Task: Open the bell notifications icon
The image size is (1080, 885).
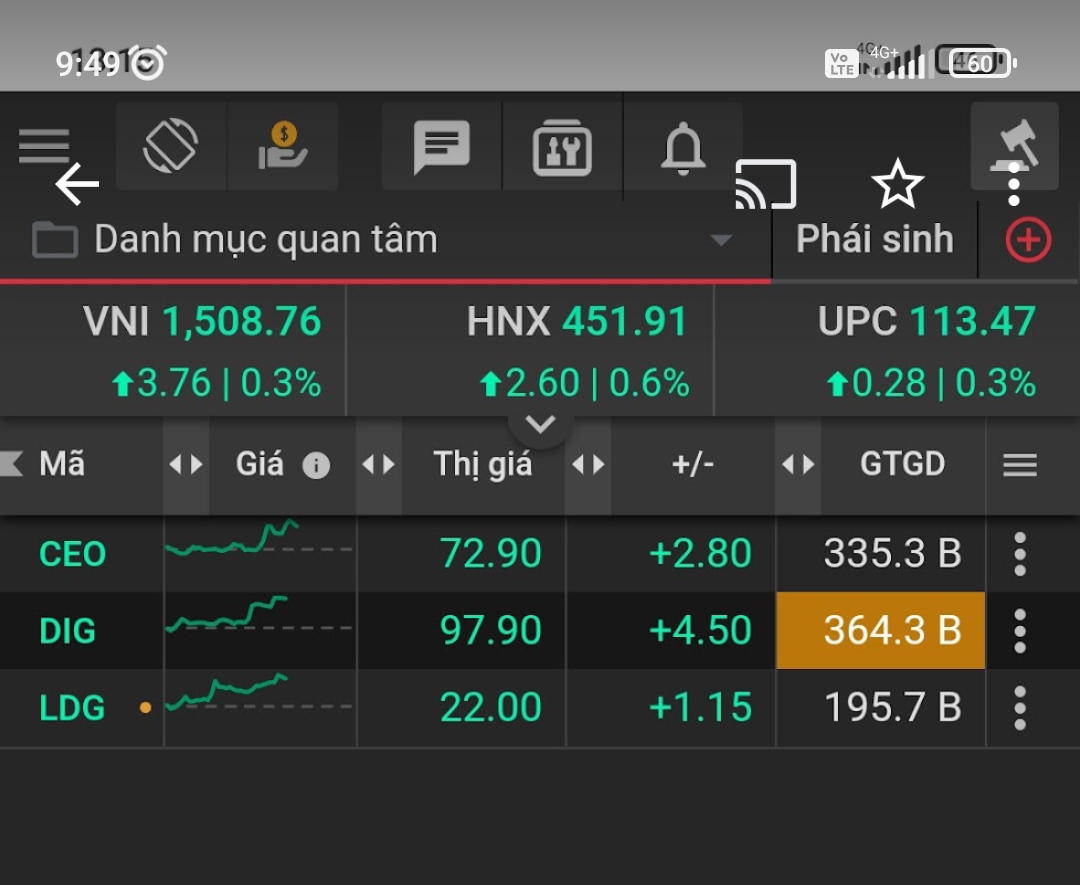Action: [683, 148]
